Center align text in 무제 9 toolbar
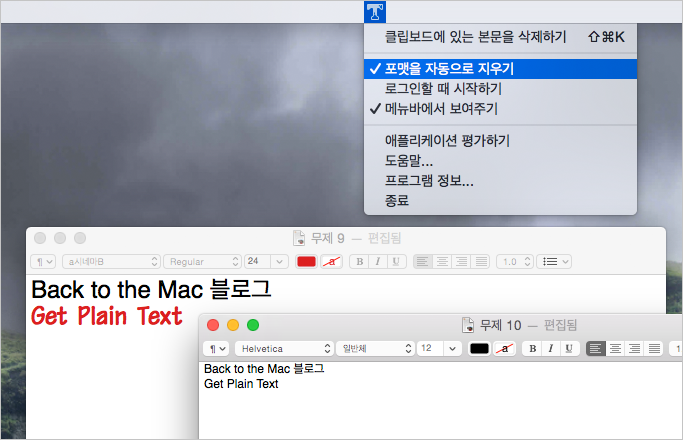683x440 pixels. (442, 261)
